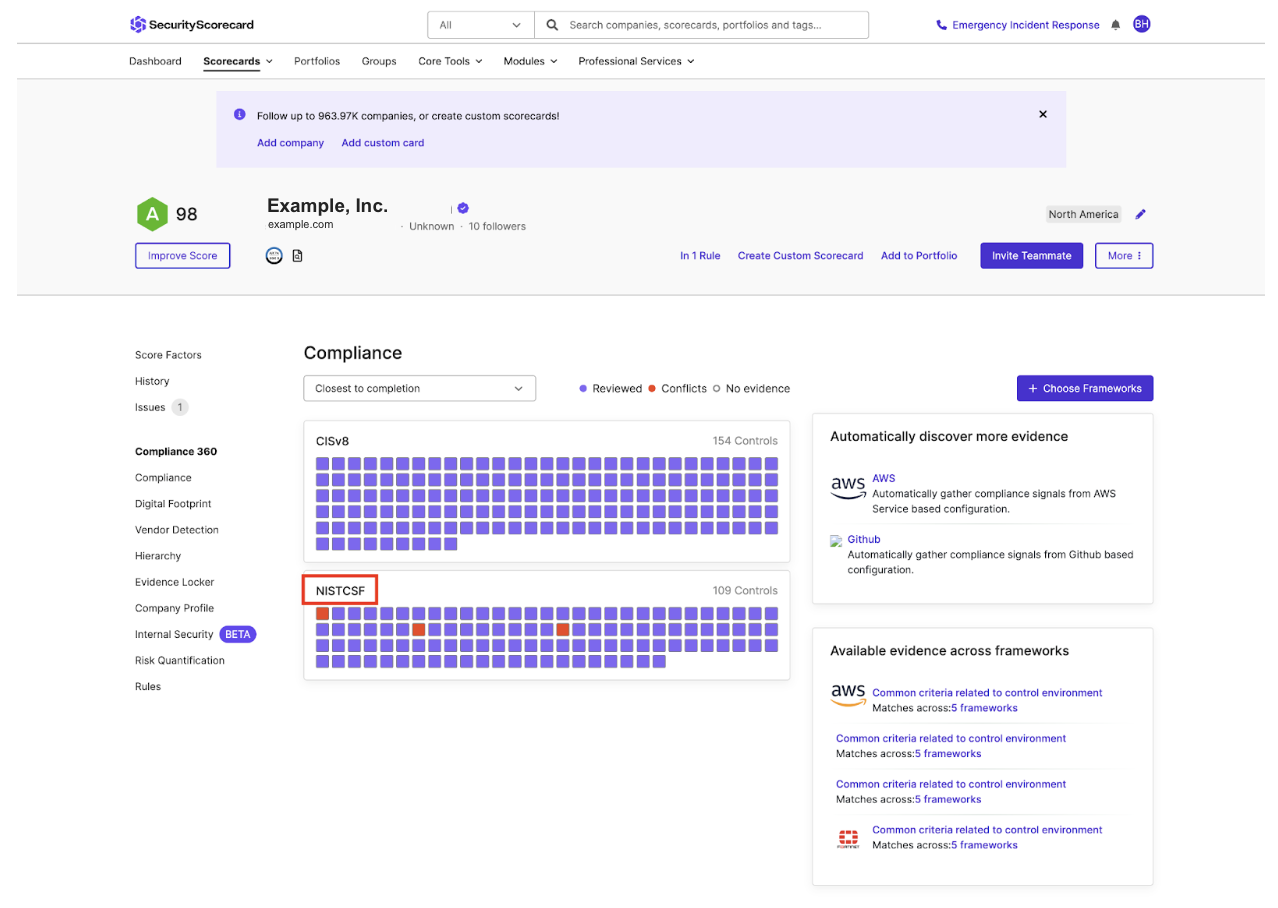Click the Conflicts legend red dot
The image size is (1278, 908).
pyautogui.click(x=652, y=388)
